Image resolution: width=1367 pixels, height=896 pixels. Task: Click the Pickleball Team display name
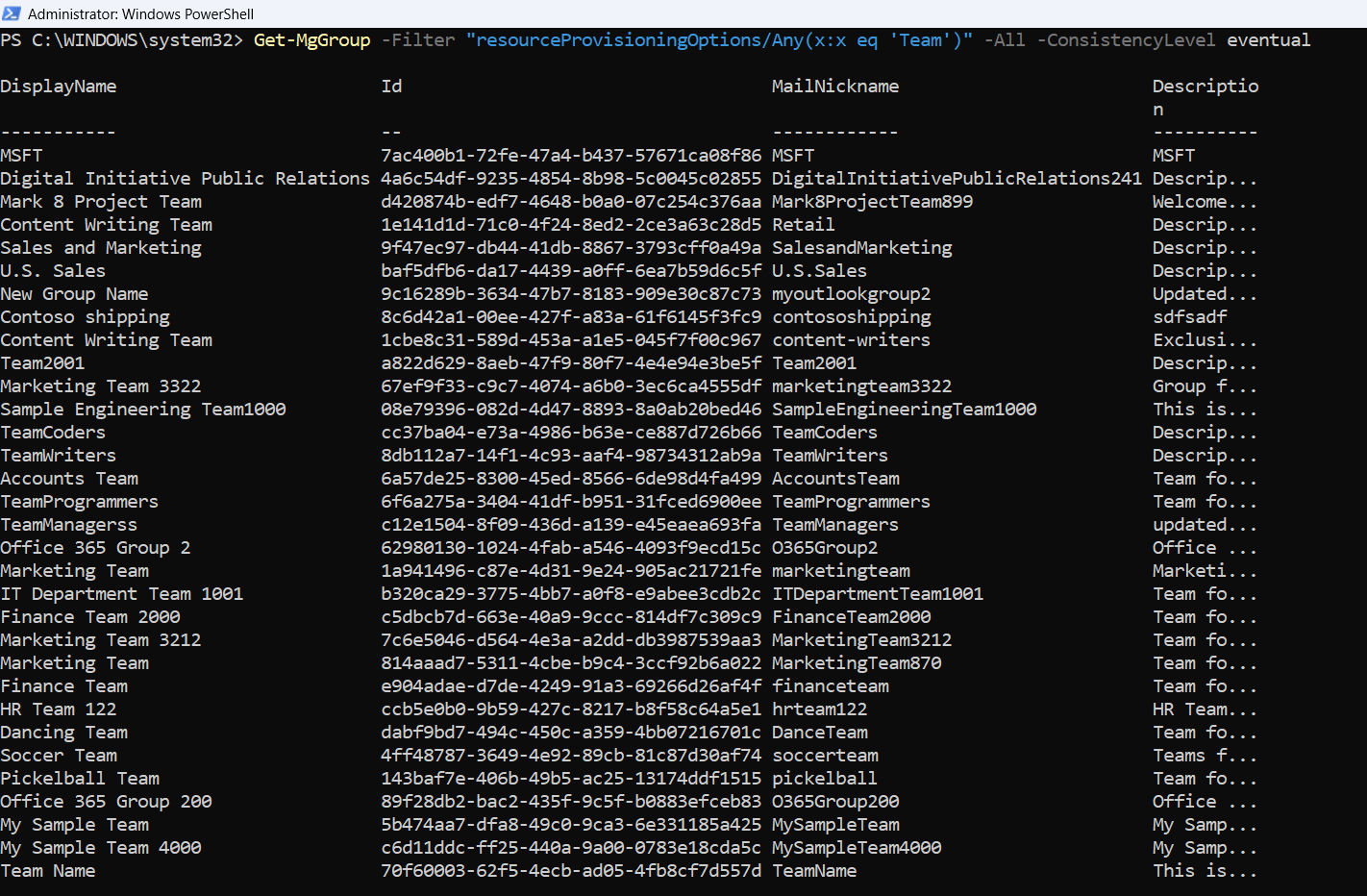pos(80,779)
